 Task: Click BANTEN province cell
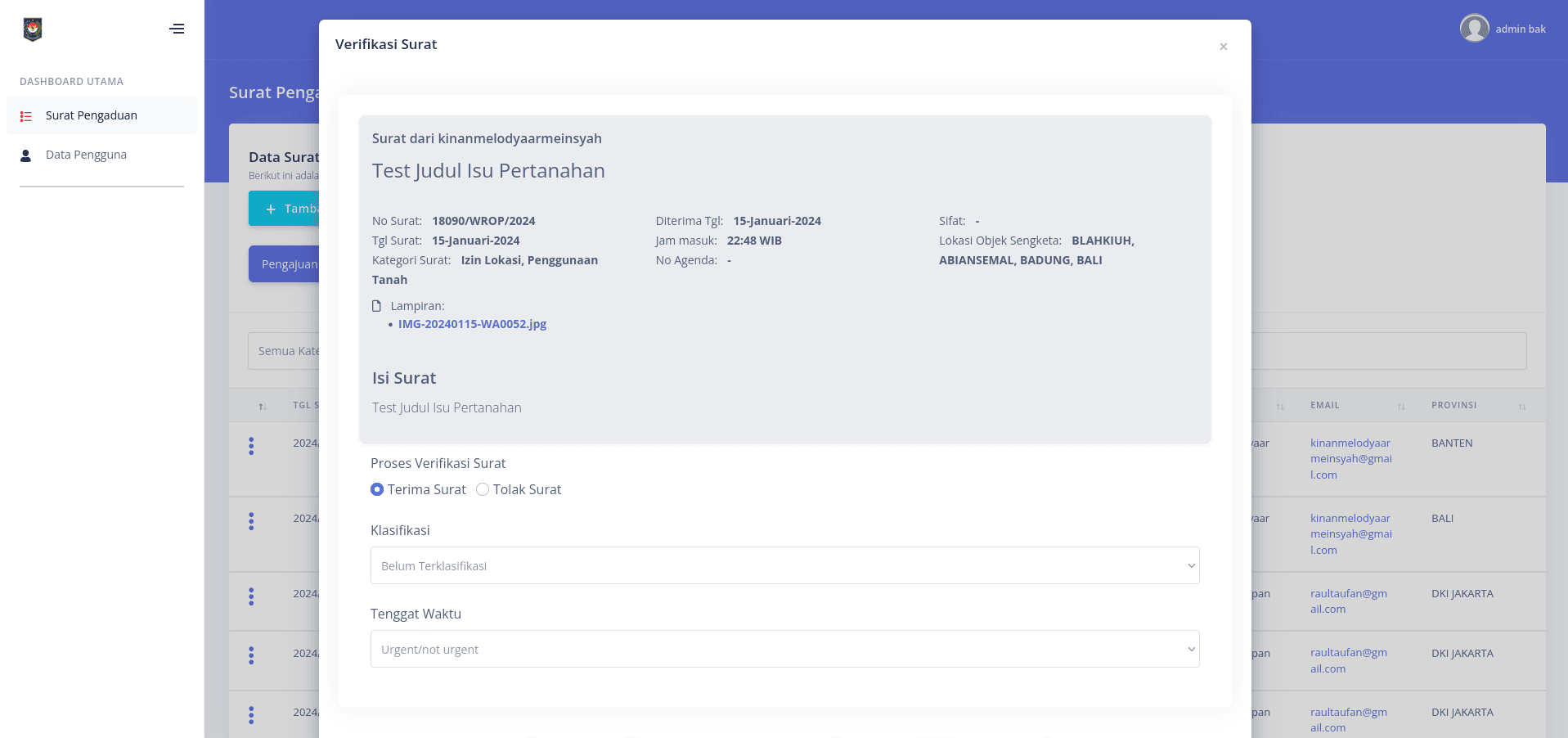point(1452,443)
